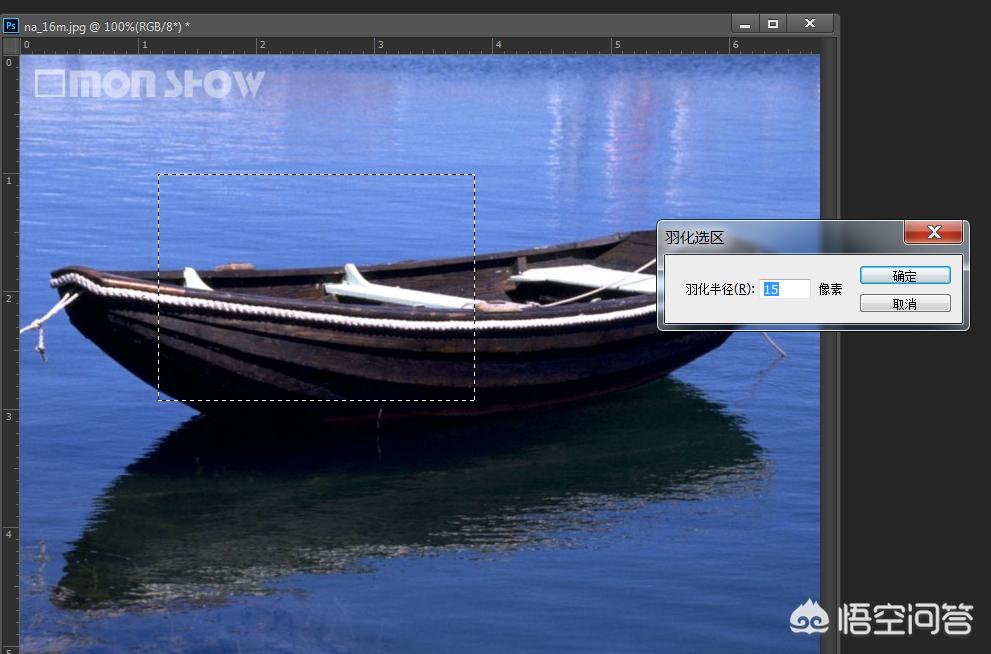Image resolution: width=991 pixels, height=654 pixels.
Task: Click the 像素 unit label in dialog
Action: 830,289
